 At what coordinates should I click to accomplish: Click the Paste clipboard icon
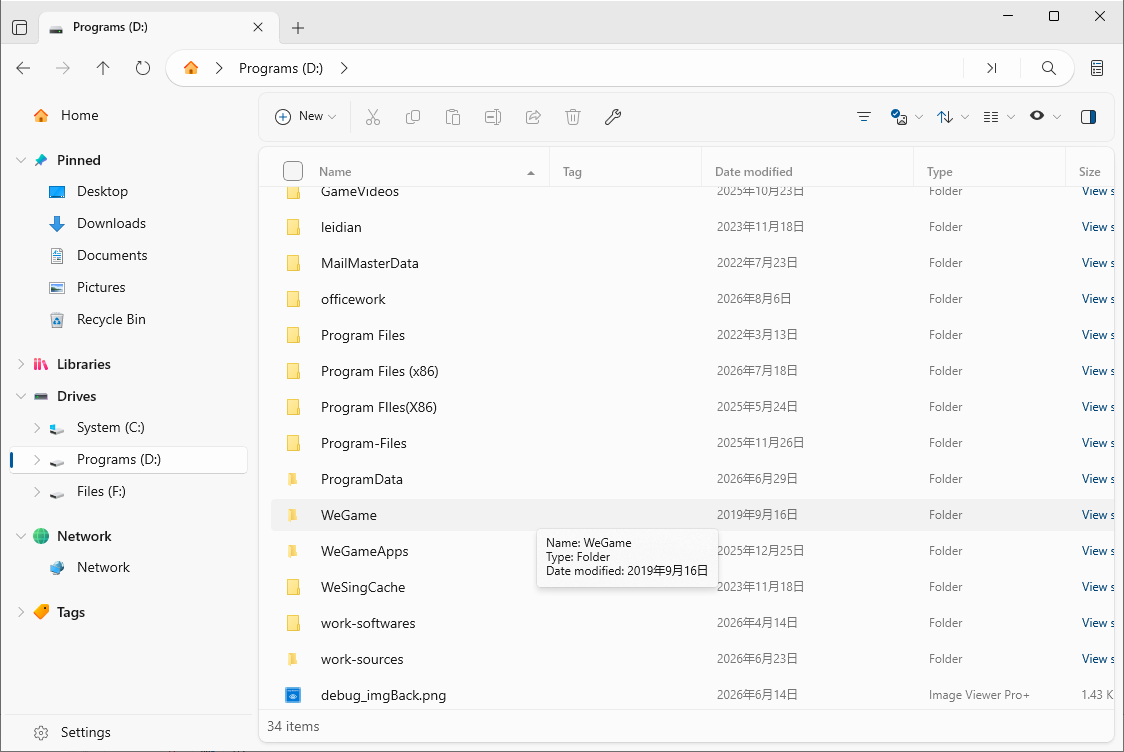pos(453,117)
